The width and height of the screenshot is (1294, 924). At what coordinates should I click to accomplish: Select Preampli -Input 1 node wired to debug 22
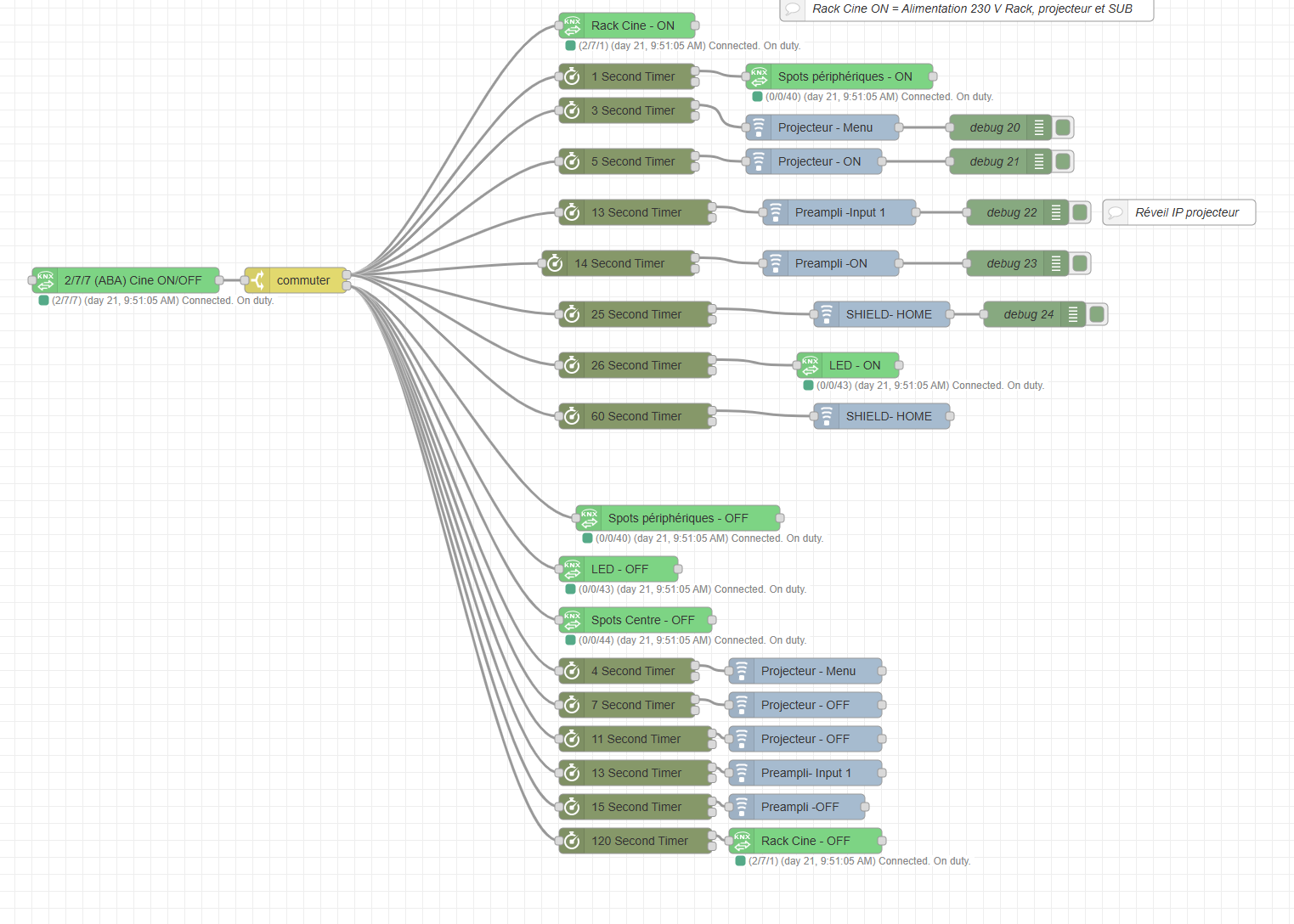839,212
